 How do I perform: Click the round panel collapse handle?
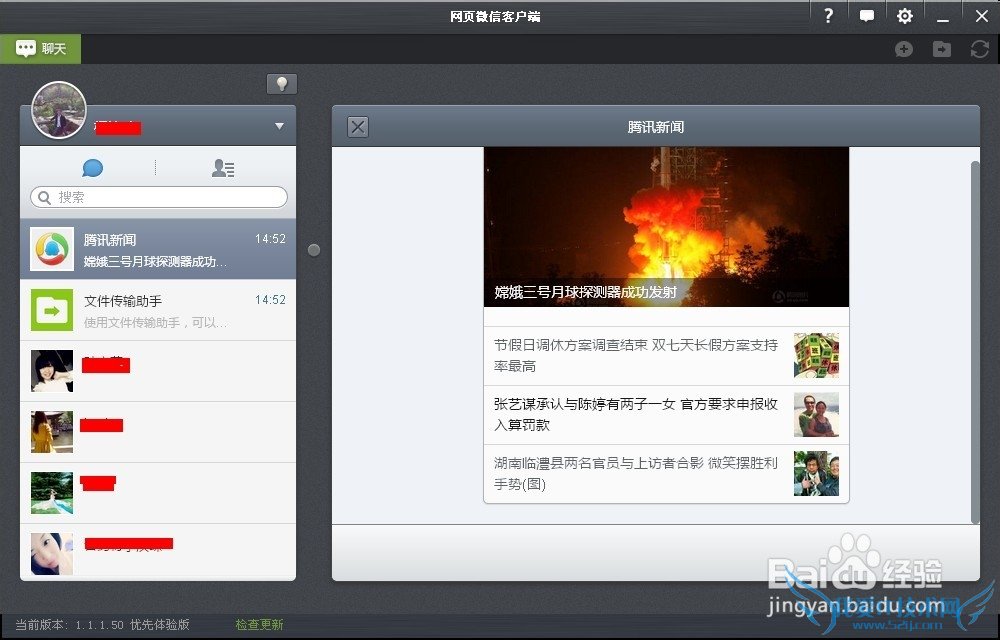click(x=314, y=250)
